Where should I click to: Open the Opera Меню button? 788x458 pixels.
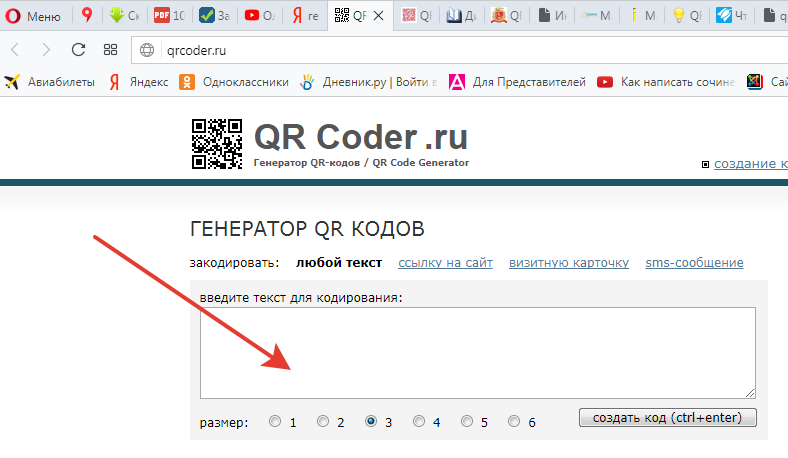[33, 16]
